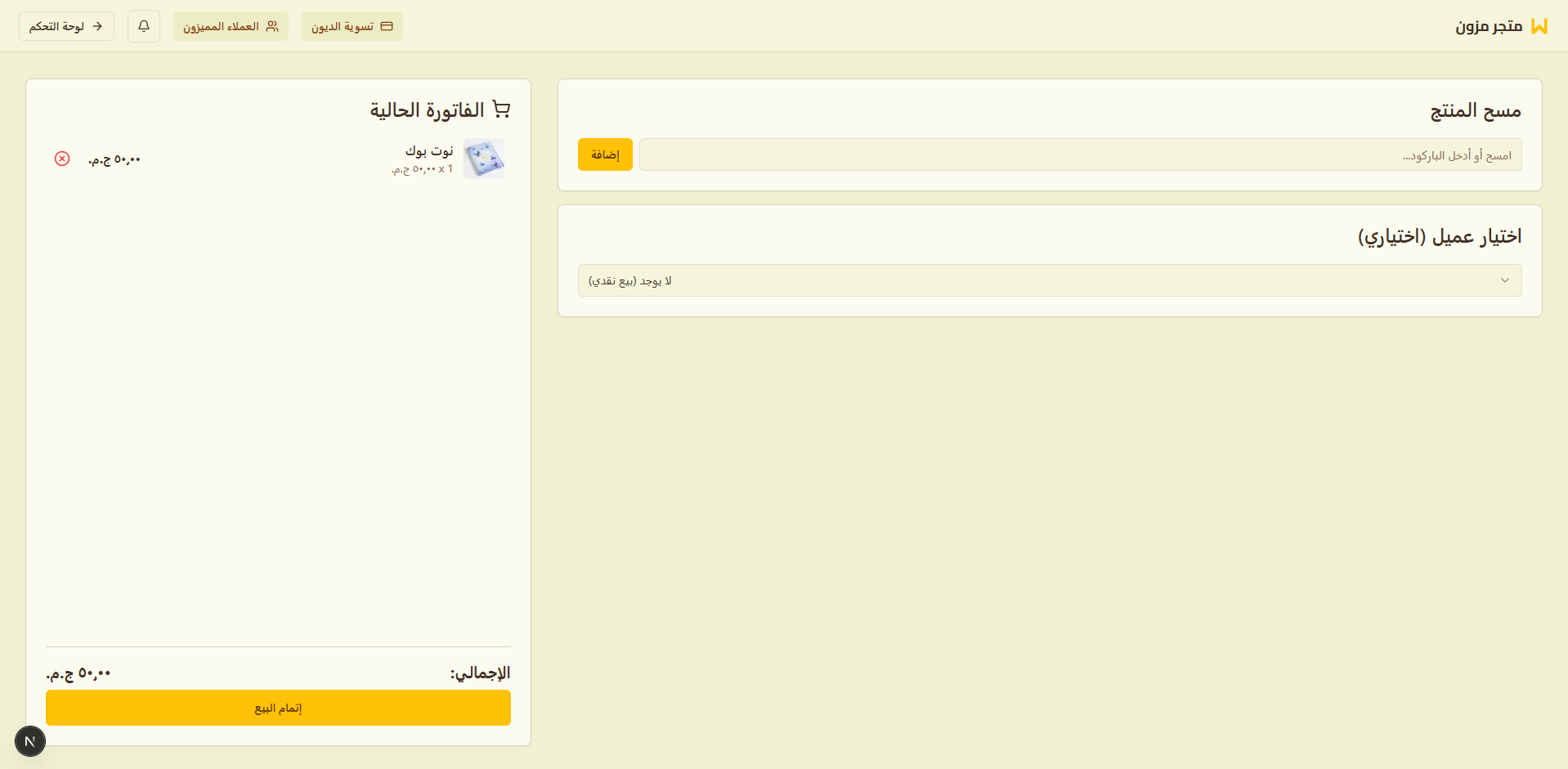Open the لا يوجد (بيع نقدي) dropdown
The image size is (1568, 769).
pyautogui.click(x=1049, y=280)
